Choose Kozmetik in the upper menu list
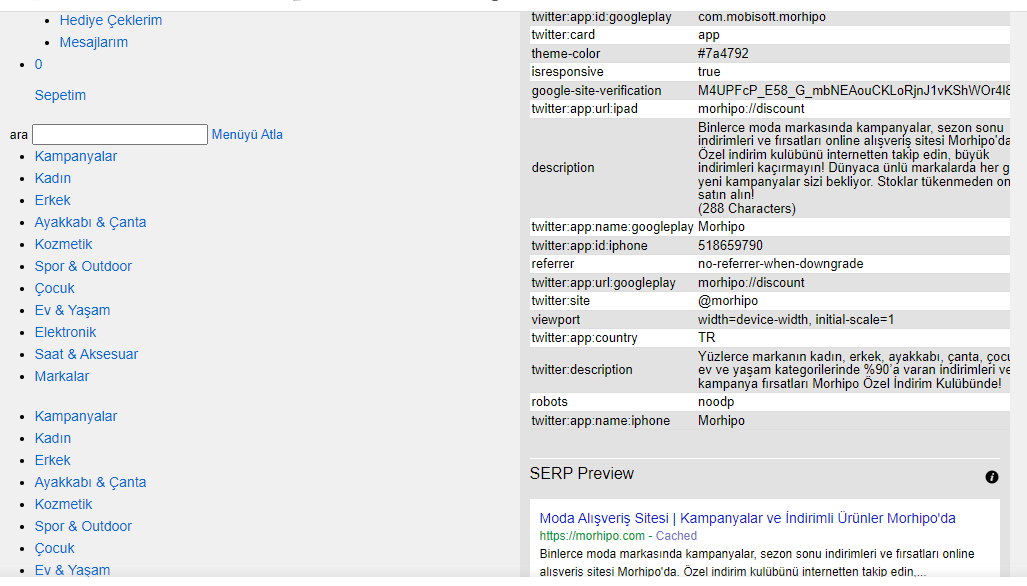Screen dimensions: 1027x586 click(x=63, y=244)
